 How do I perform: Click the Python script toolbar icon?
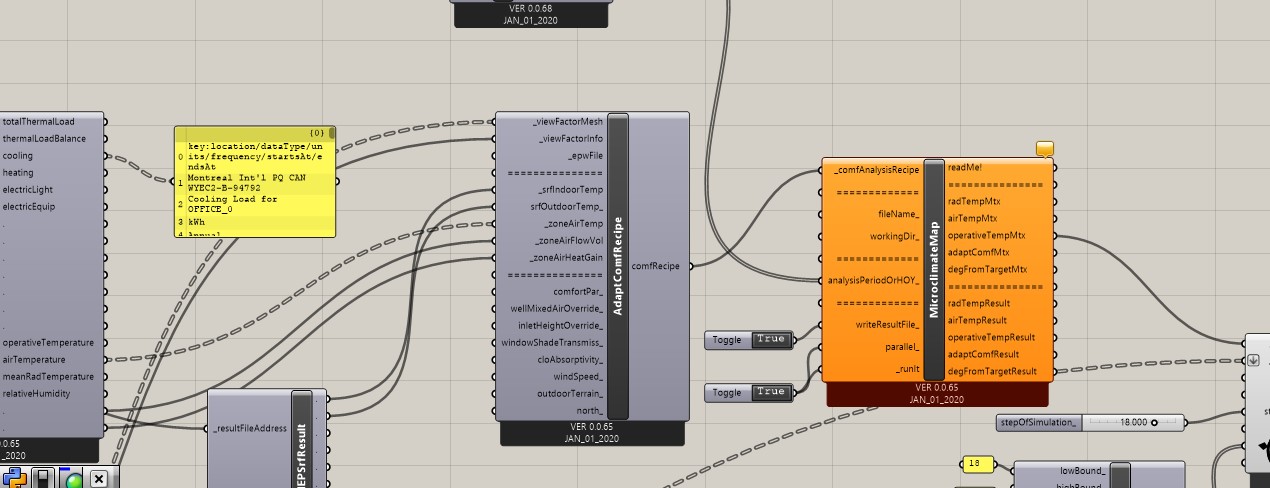14,479
